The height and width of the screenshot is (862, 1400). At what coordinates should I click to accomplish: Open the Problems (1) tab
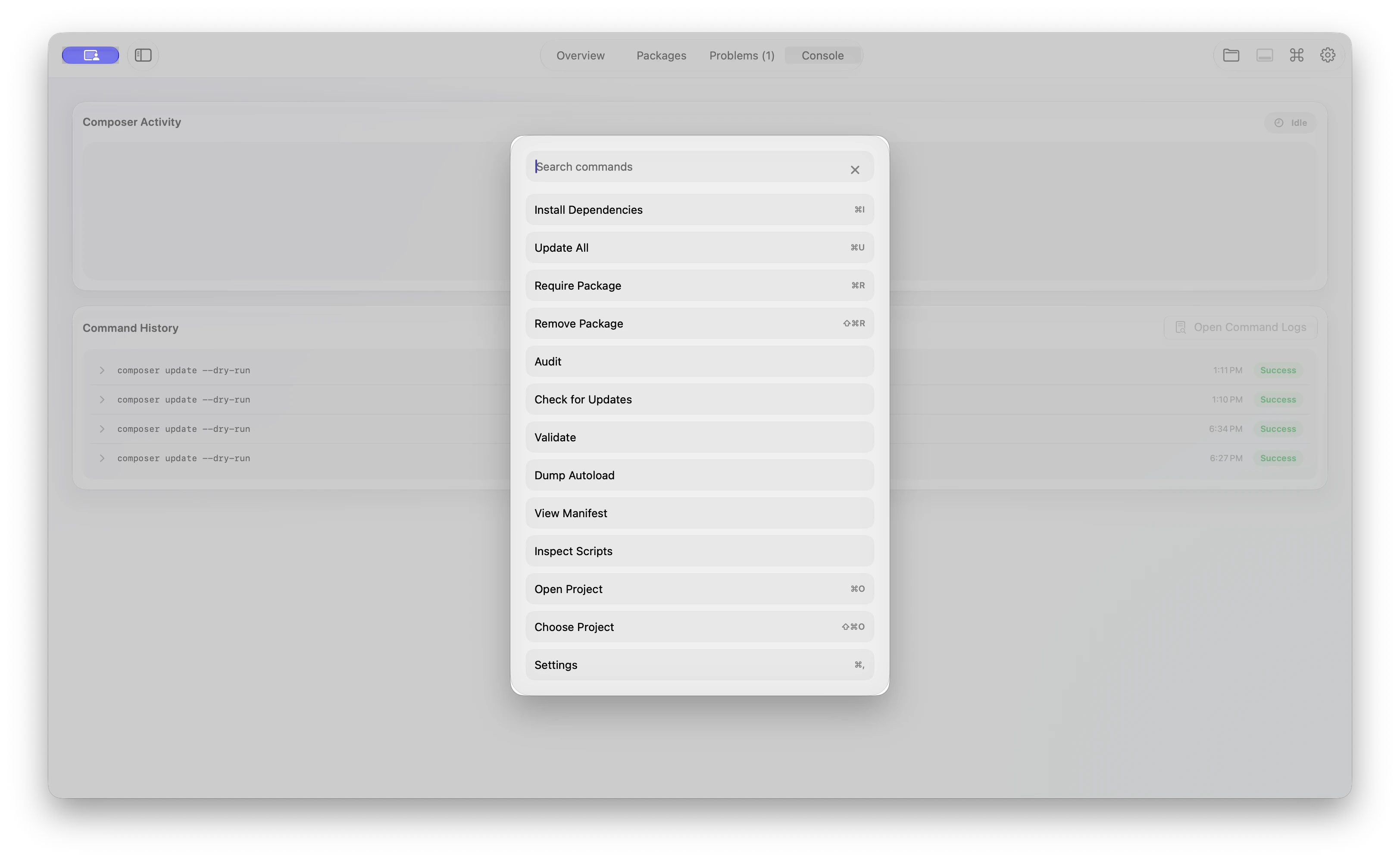tap(742, 55)
